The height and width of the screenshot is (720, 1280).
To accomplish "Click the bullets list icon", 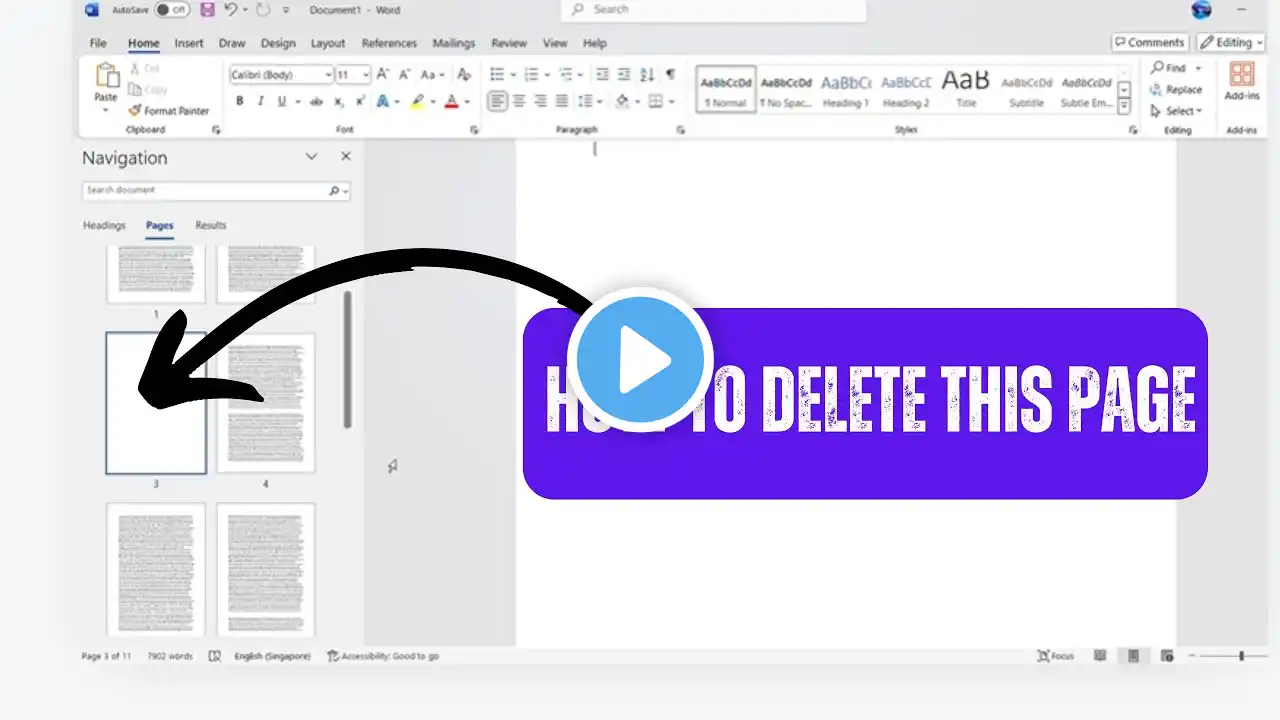I will coord(498,74).
